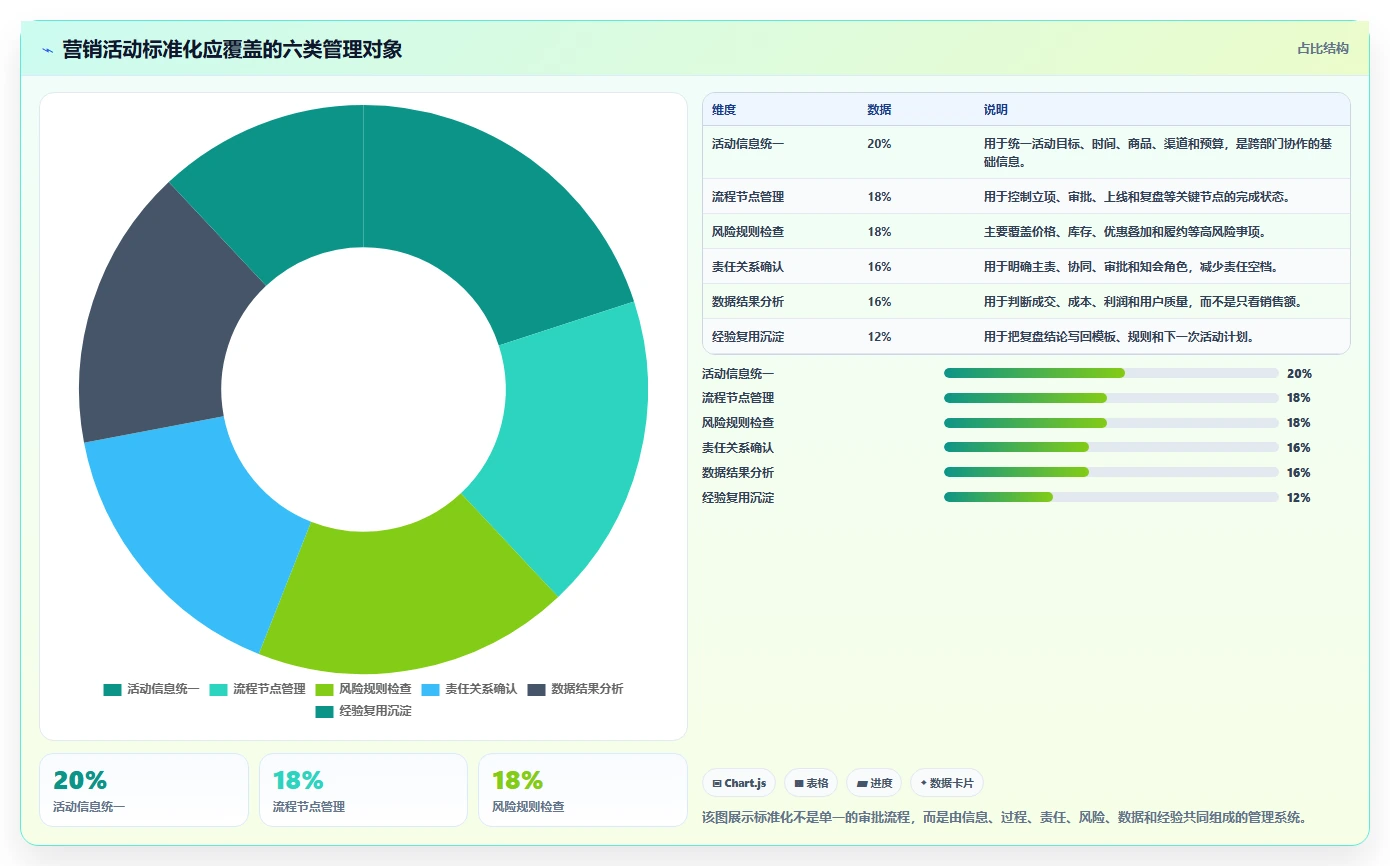Toggle the 责任关系确认 legend item
This screenshot has height=866, width=1390.
[x=469, y=689]
